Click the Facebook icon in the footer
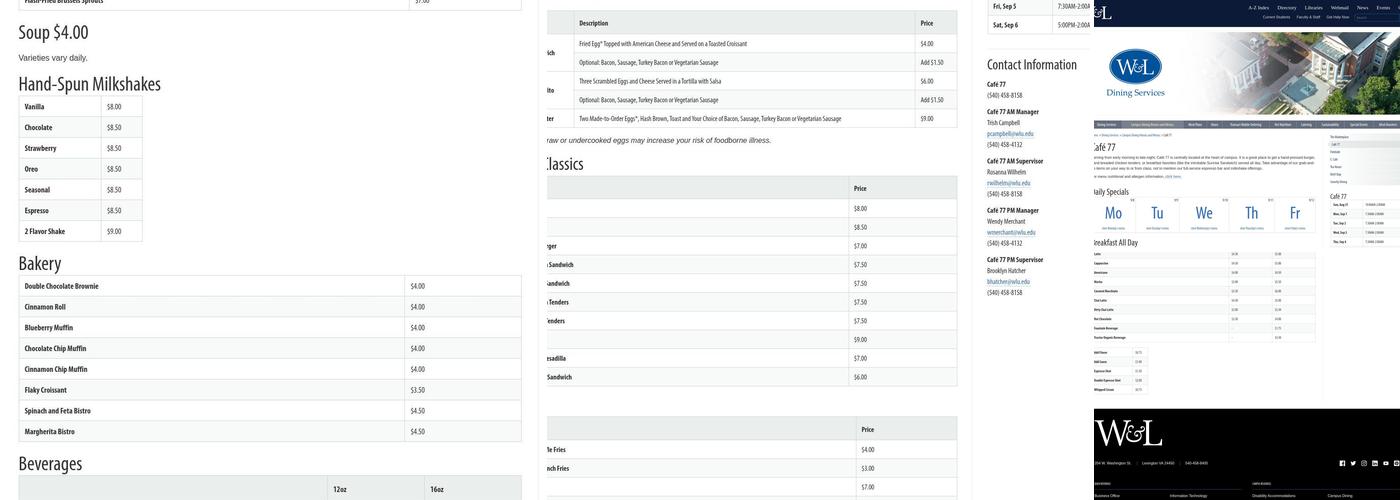The image size is (1400, 500). pos(1342,463)
